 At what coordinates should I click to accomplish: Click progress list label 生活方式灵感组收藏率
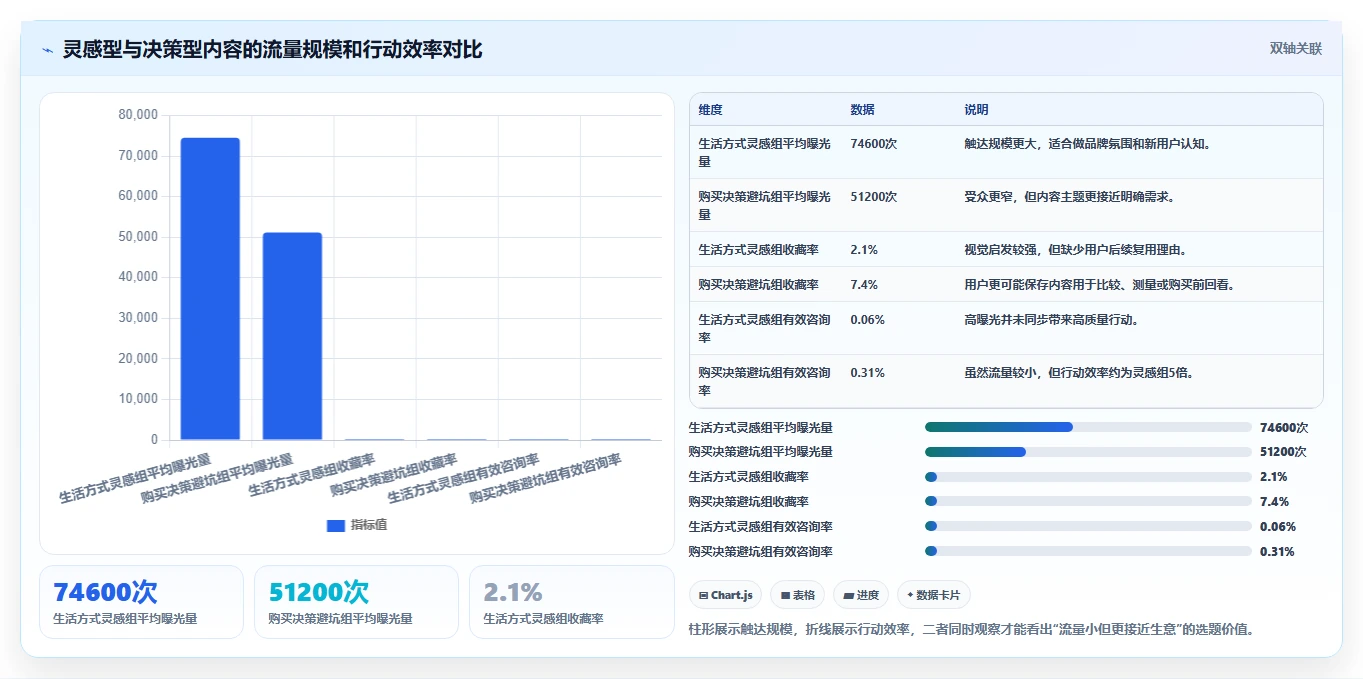(749, 477)
